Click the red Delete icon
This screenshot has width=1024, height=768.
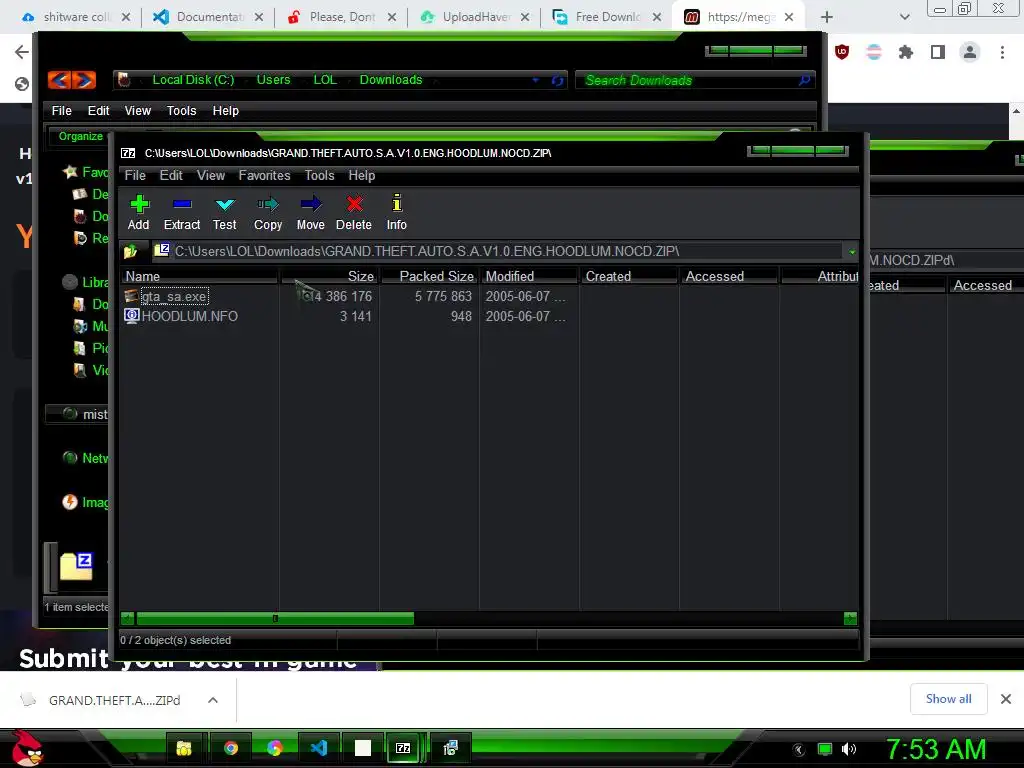354,204
